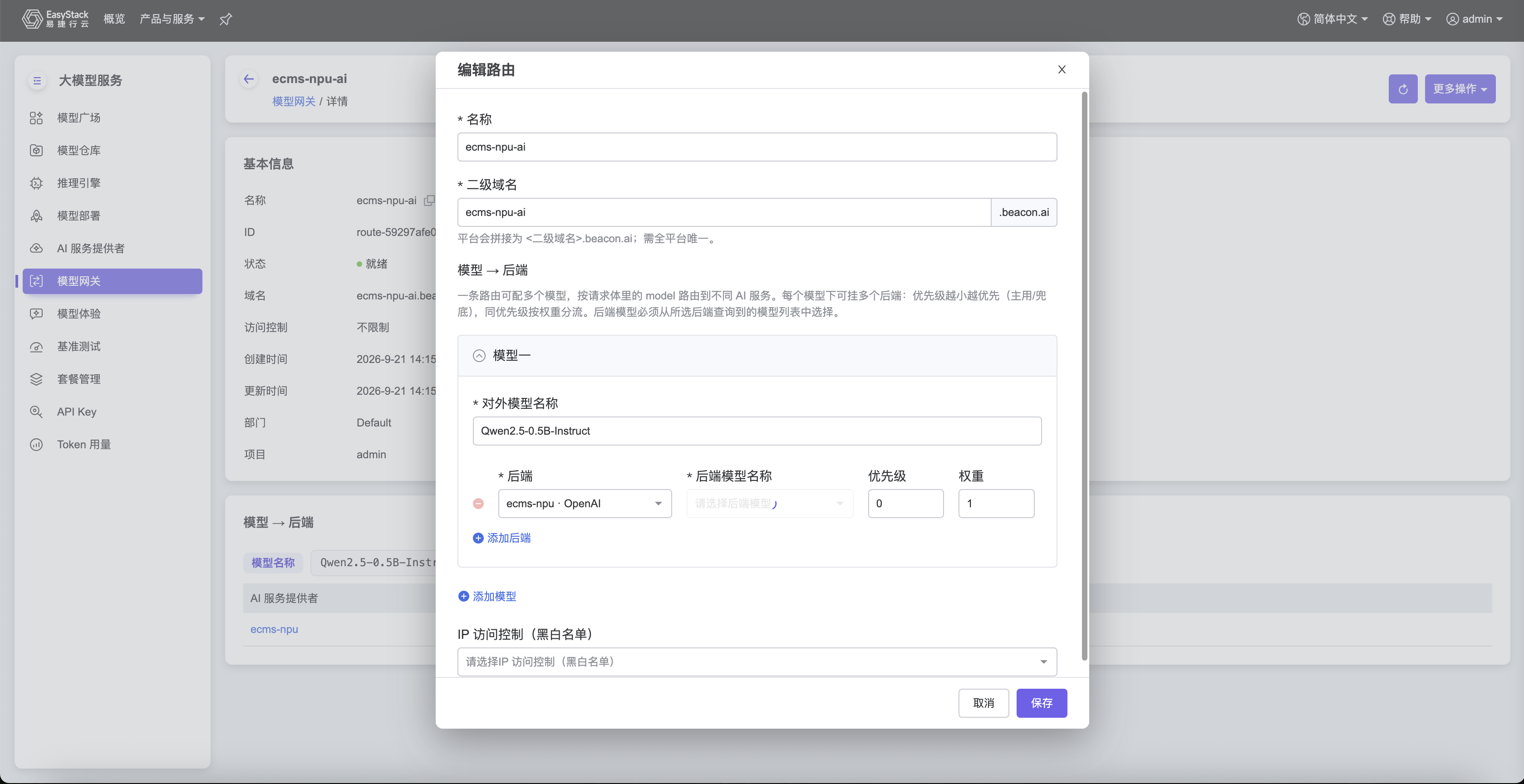Click the EasyStack logo
Image resolution: width=1524 pixels, height=784 pixels.
55,19
